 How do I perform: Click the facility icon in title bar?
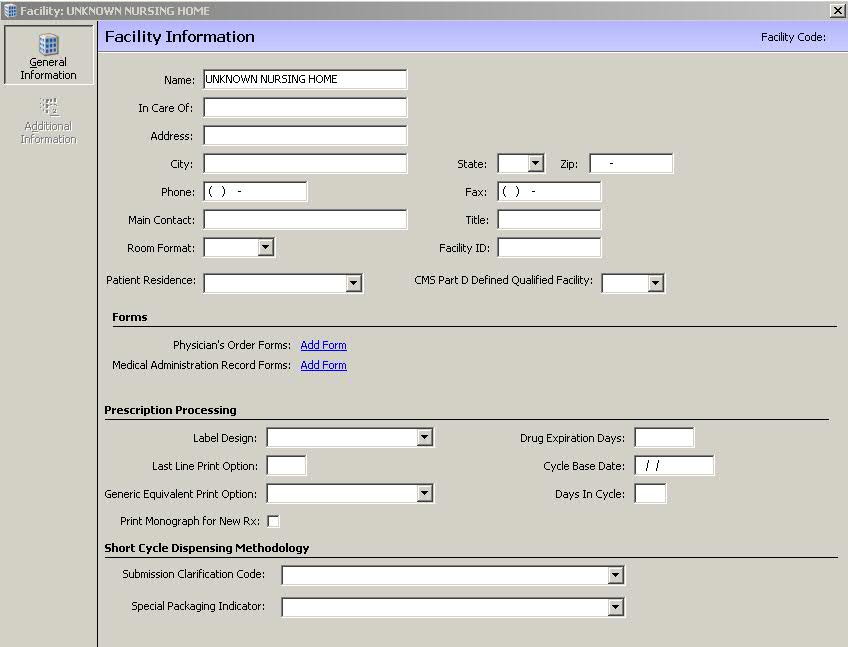[x=10, y=10]
